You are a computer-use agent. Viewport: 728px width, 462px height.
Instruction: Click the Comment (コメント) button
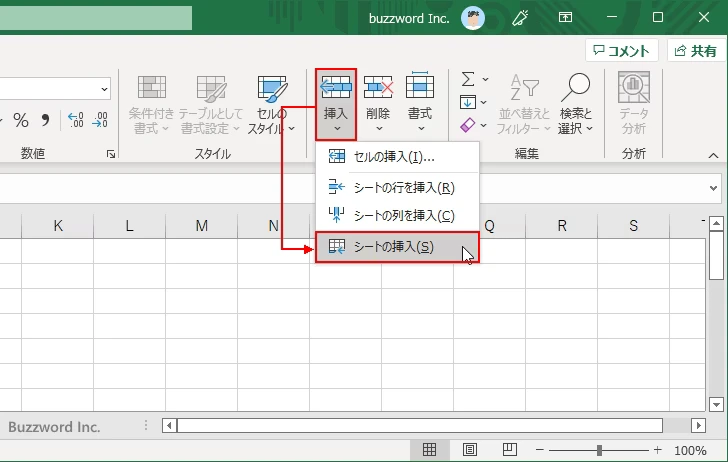pos(622,51)
